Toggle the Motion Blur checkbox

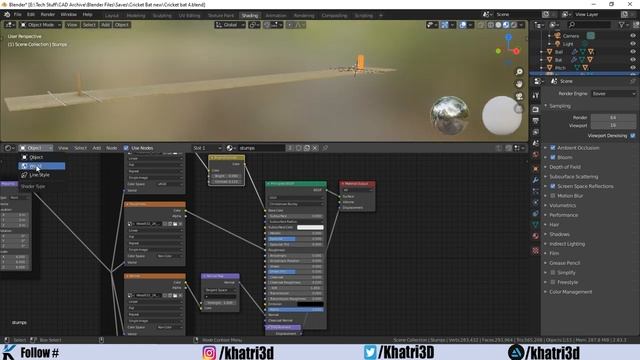[x=553, y=196]
